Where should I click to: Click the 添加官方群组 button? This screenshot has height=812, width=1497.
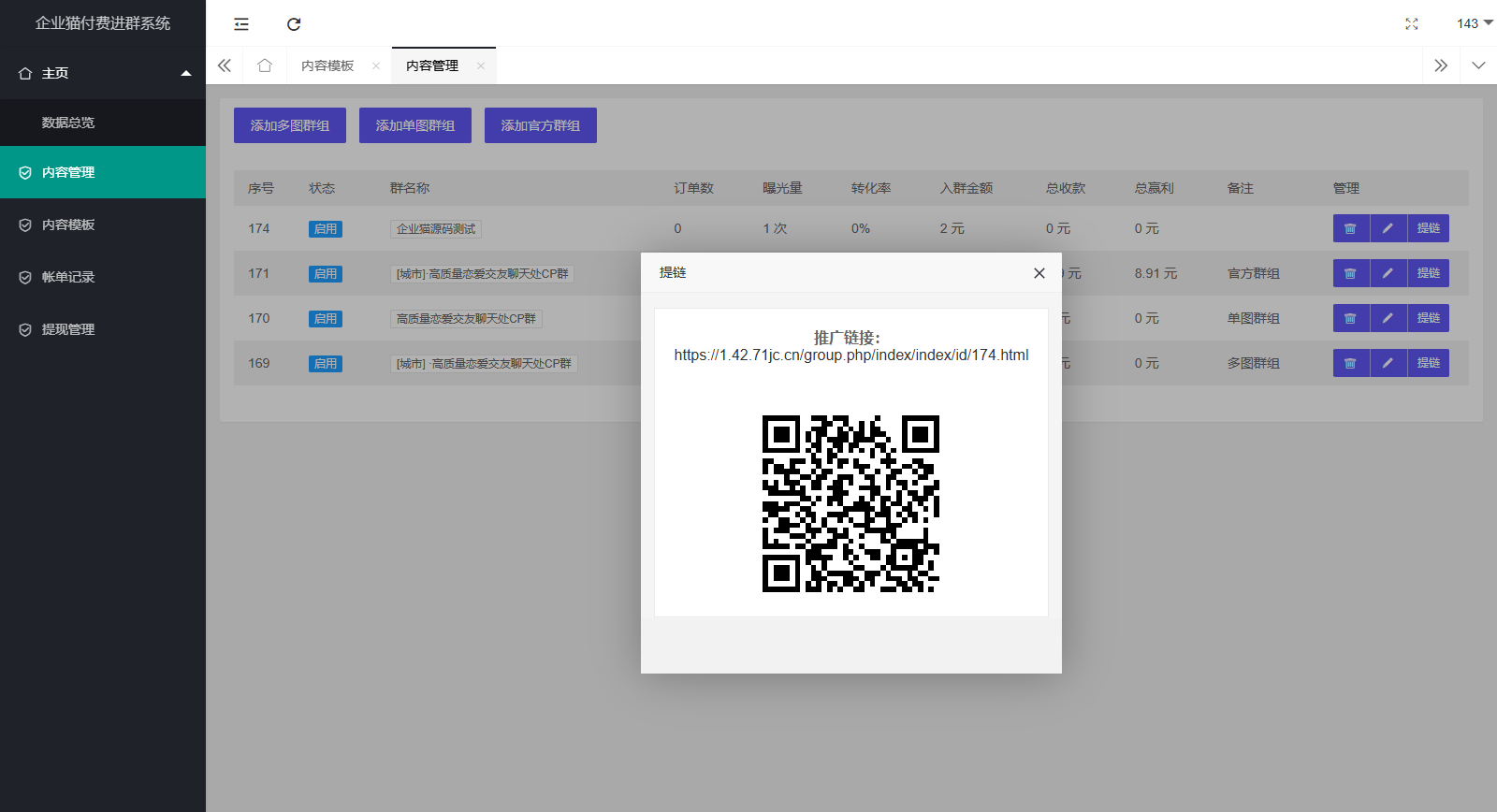(x=540, y=125)
